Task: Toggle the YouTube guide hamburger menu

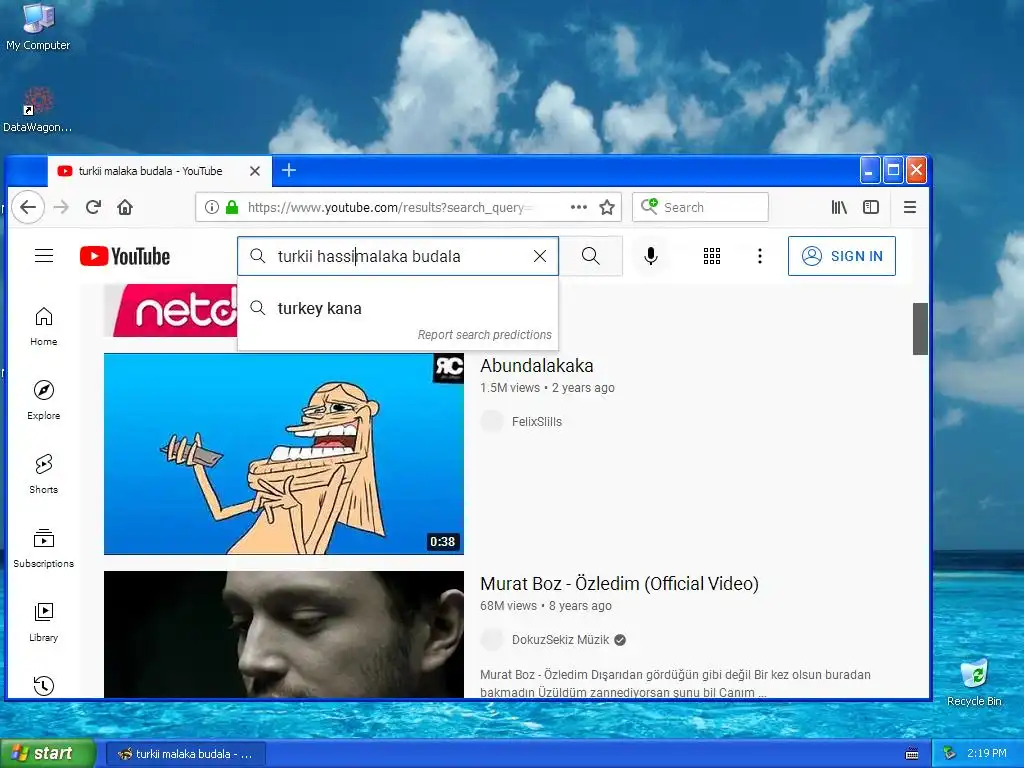Action: [44, 255]
